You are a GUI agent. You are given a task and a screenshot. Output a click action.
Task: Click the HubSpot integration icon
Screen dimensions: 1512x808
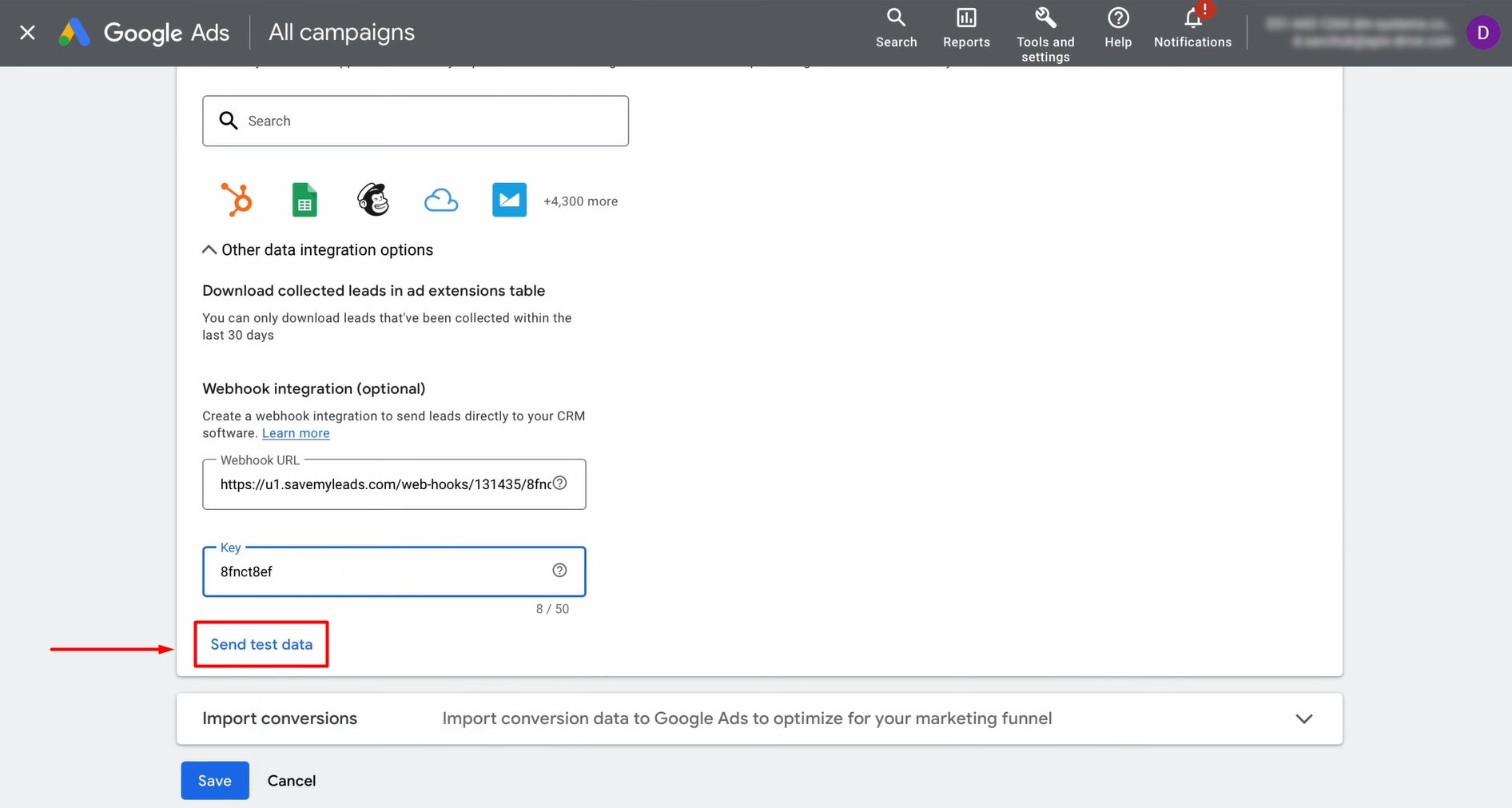pyautogui.click(x=237, y=200)
